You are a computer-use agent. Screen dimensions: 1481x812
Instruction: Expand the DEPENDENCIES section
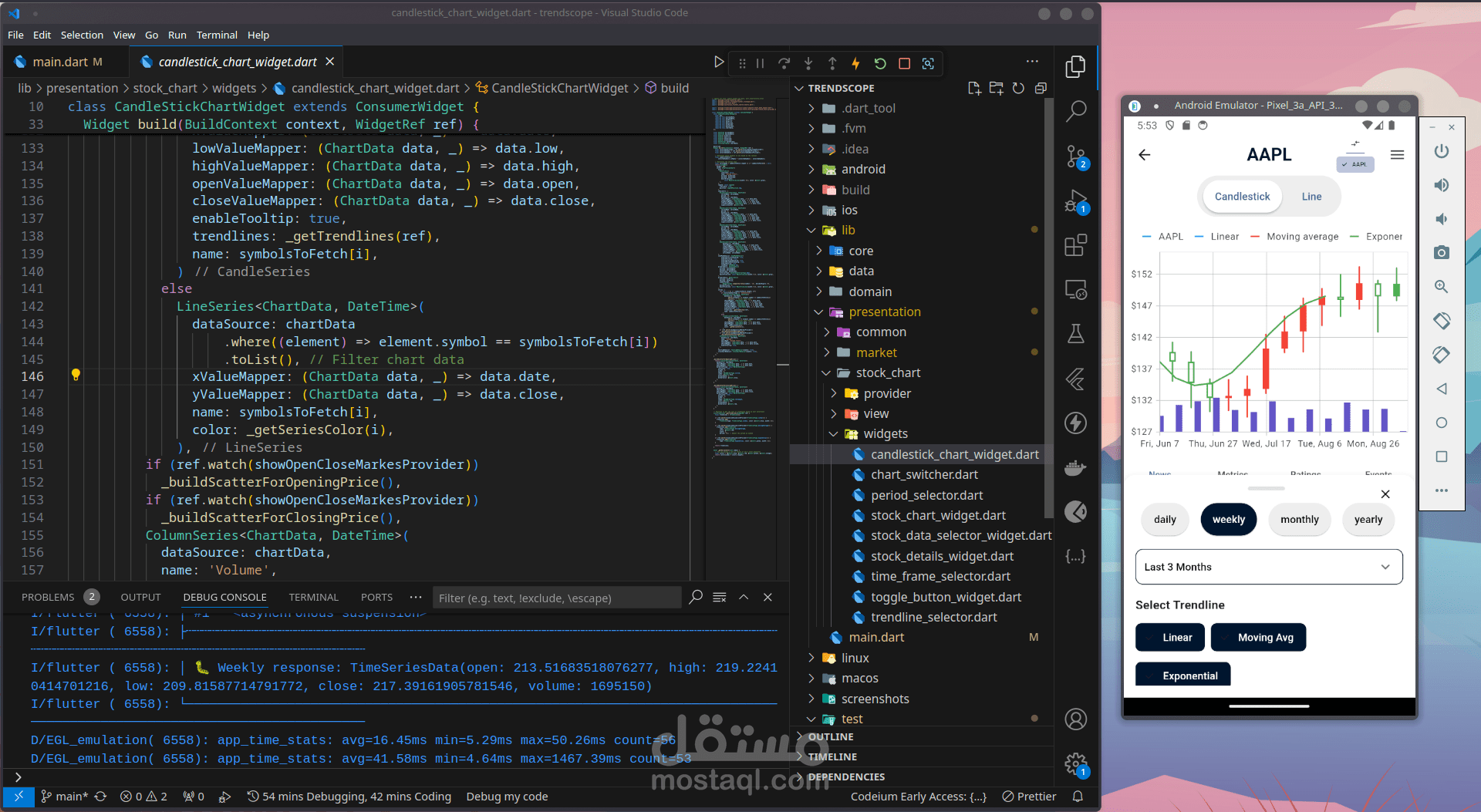pyautogui.click(x=846, y=777)
